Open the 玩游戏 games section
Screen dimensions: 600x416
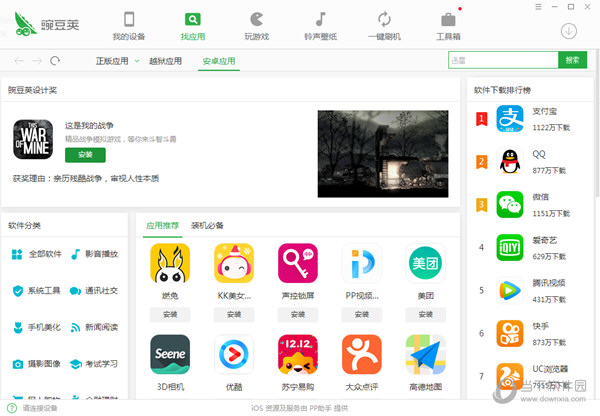256,26
